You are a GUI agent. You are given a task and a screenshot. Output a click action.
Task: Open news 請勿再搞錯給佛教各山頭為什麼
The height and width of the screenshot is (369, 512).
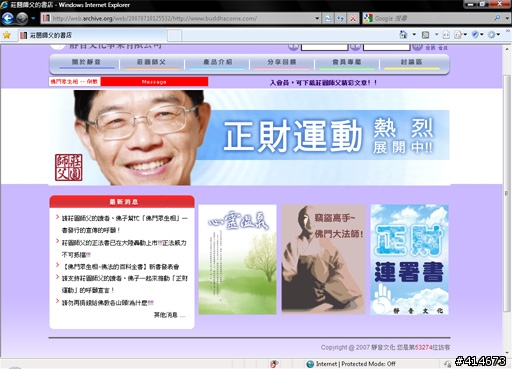click(x=107, y=303)
